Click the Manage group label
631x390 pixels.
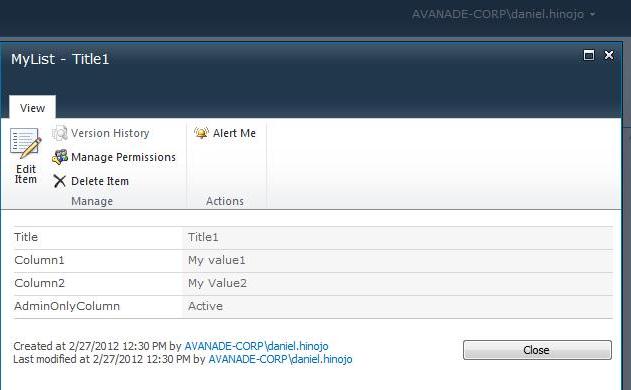point(92,201)
